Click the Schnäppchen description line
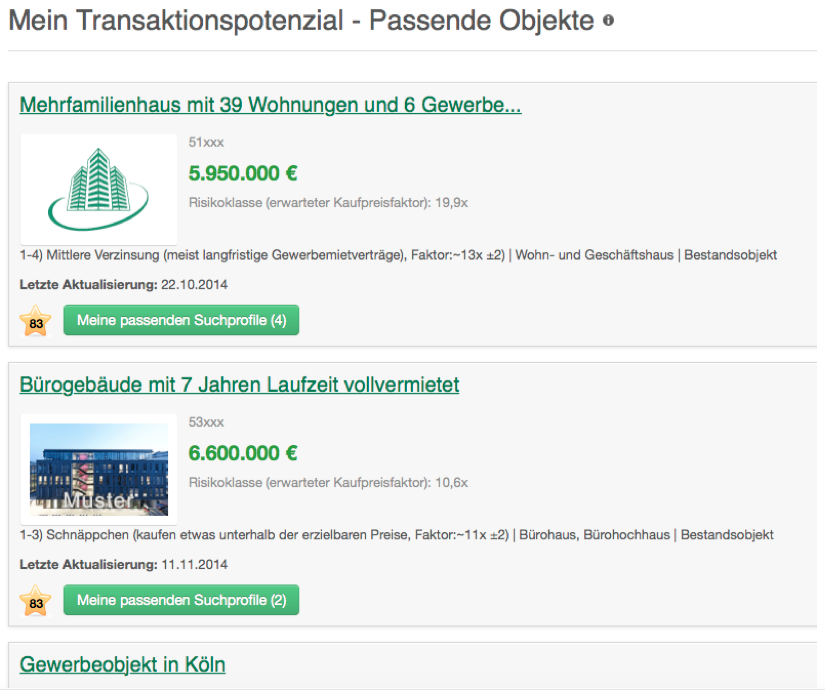The height and width of the screenshot is (690, 825). [x=396, y=535]
